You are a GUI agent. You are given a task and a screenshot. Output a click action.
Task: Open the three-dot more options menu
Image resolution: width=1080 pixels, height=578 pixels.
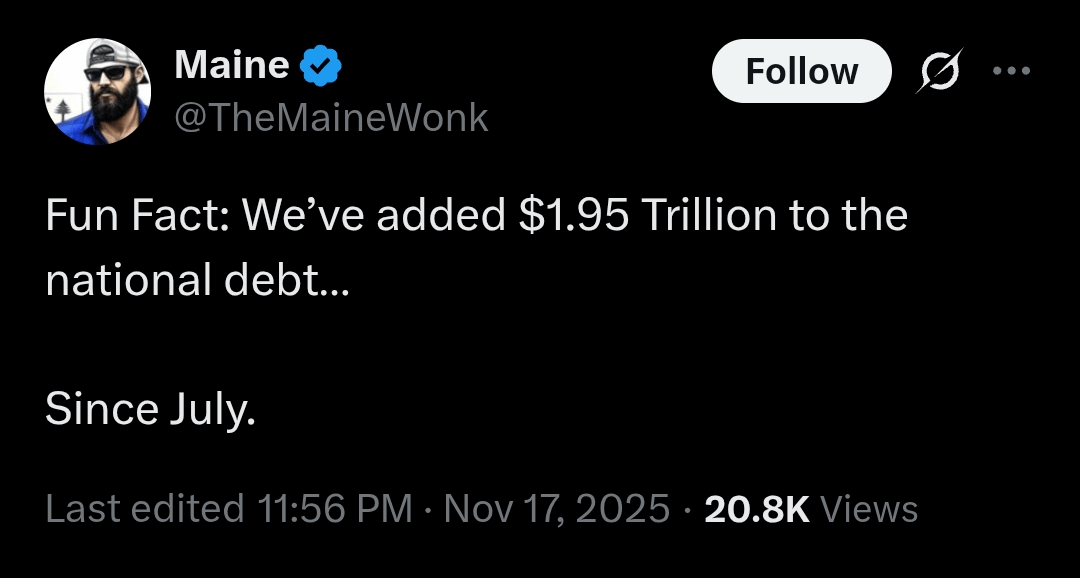click(1010, 72)
